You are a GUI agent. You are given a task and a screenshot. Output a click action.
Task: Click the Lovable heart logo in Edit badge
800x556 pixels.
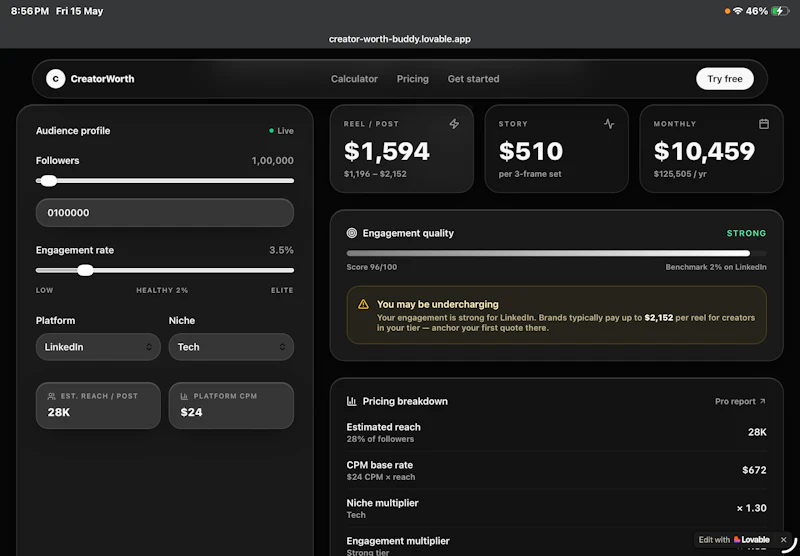[737, 540]
